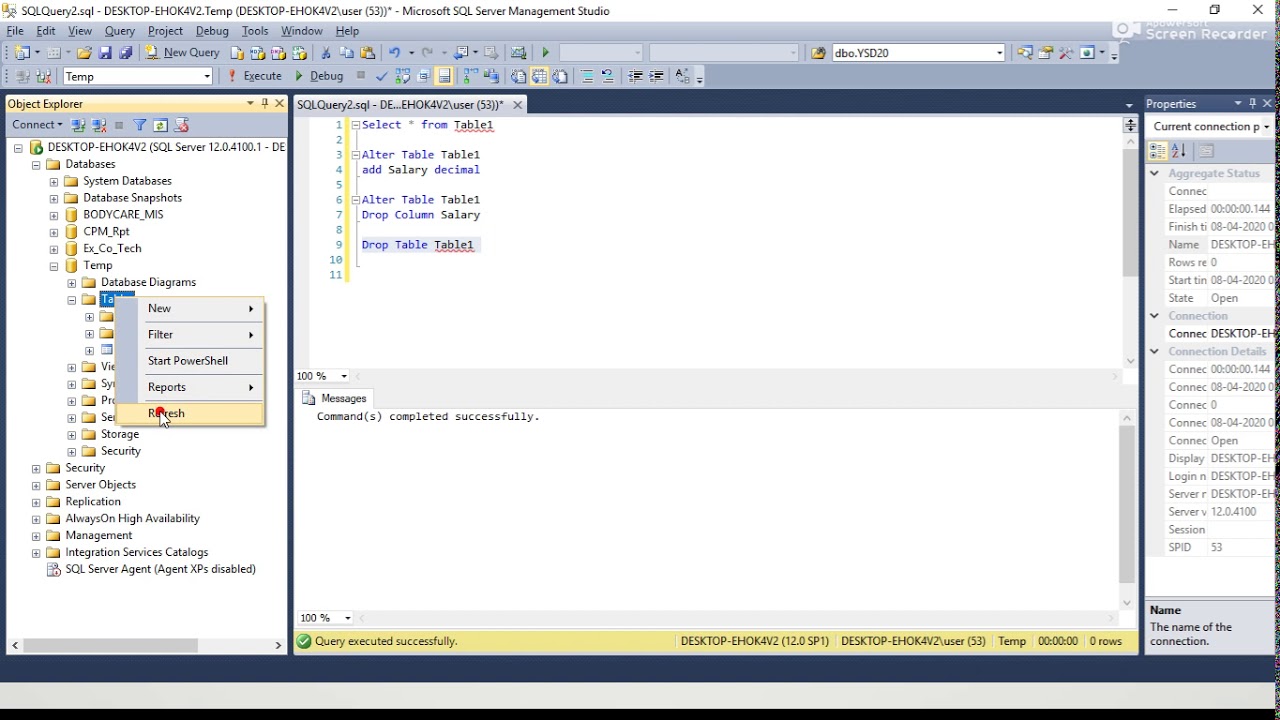This screenshot has width=1280, height=720.
Task: Click the Increase Indent icon
Action: 656,76
